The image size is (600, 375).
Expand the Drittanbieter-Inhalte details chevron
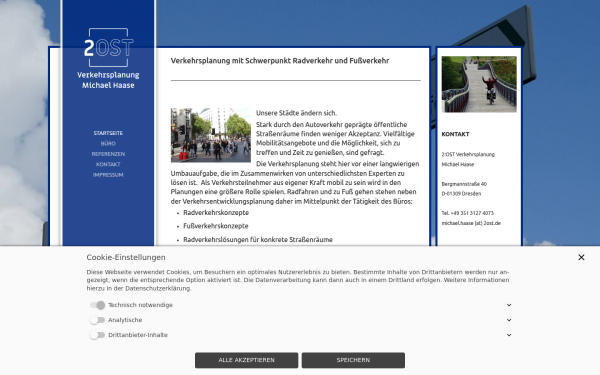[x=509, y=335]
